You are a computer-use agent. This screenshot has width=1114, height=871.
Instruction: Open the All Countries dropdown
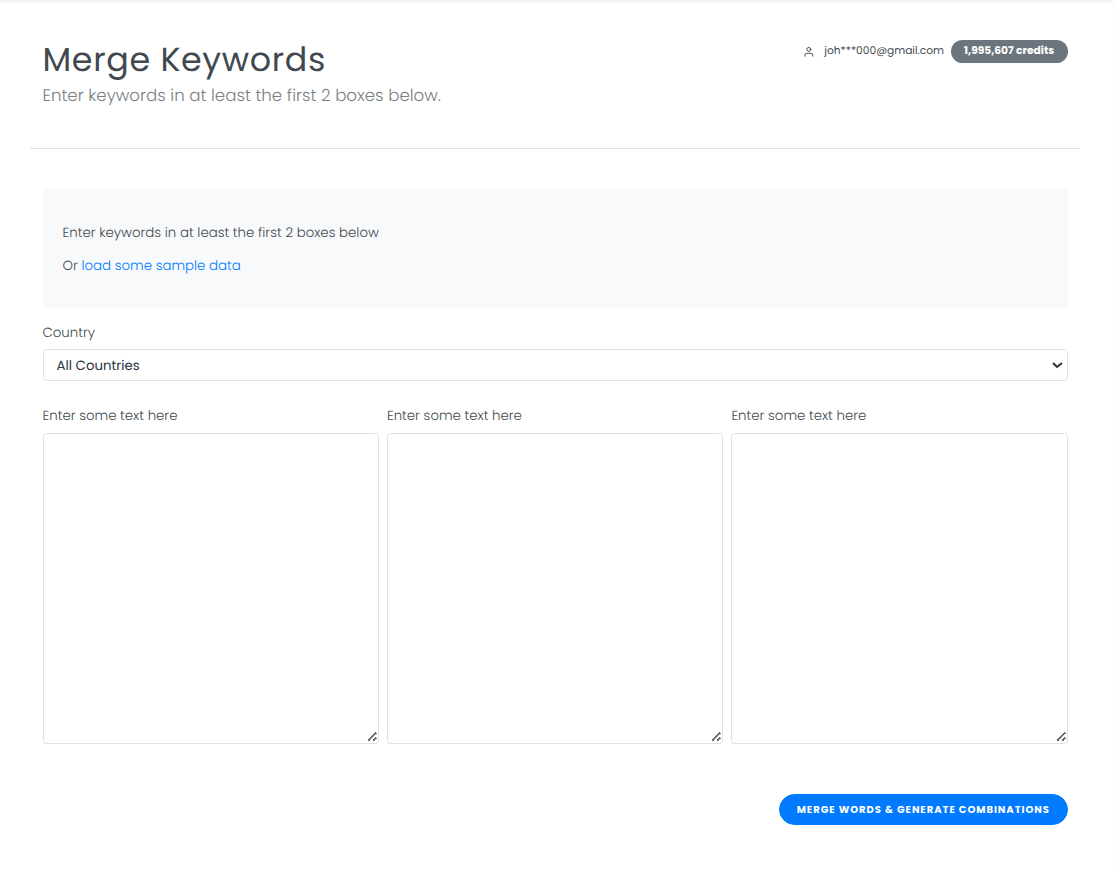pos(554,365)
